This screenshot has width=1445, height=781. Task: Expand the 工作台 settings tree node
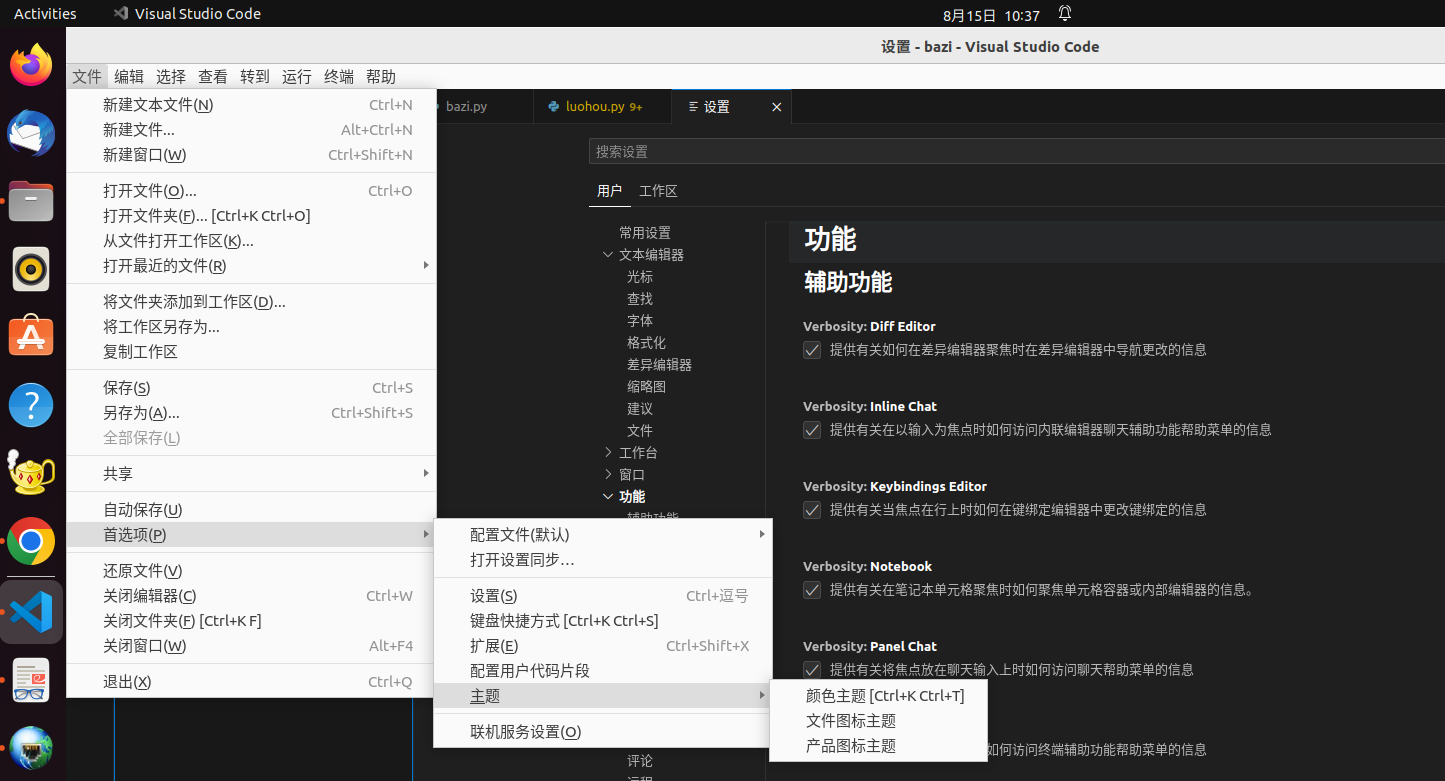click(608, 453)
